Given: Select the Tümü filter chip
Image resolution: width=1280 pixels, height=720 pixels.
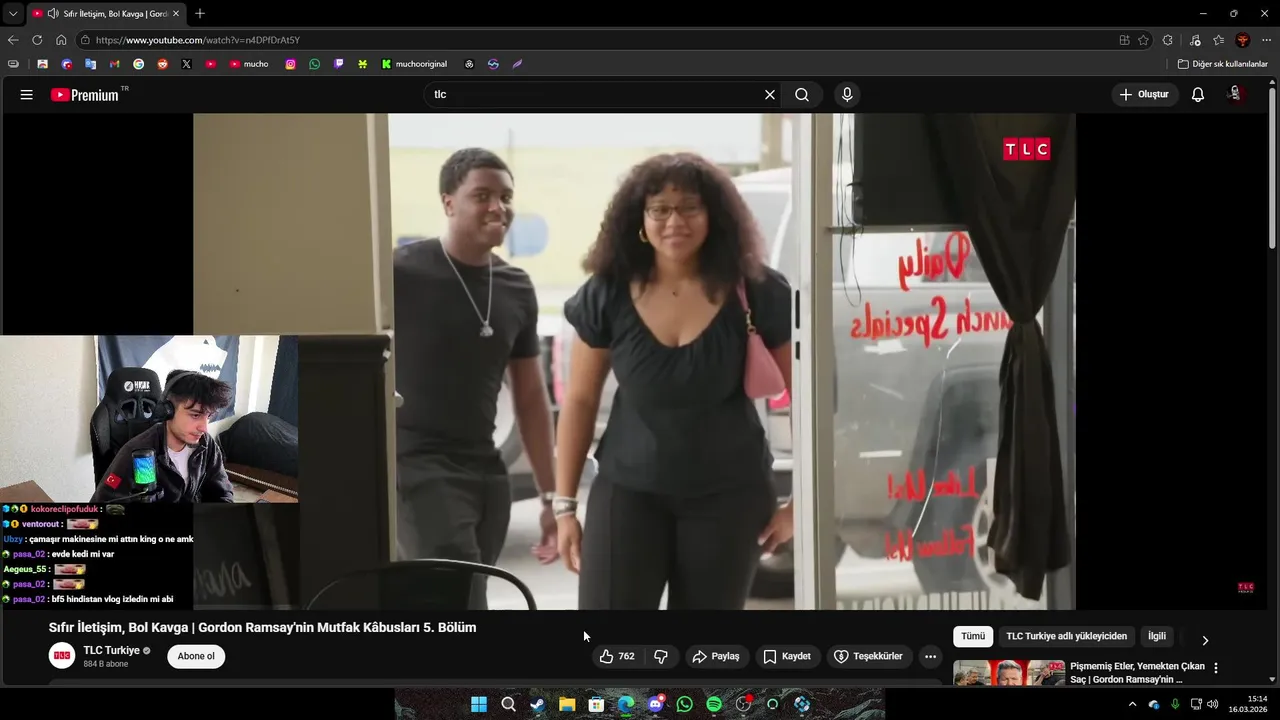Looking at the screenshot, I should [973, 637].
